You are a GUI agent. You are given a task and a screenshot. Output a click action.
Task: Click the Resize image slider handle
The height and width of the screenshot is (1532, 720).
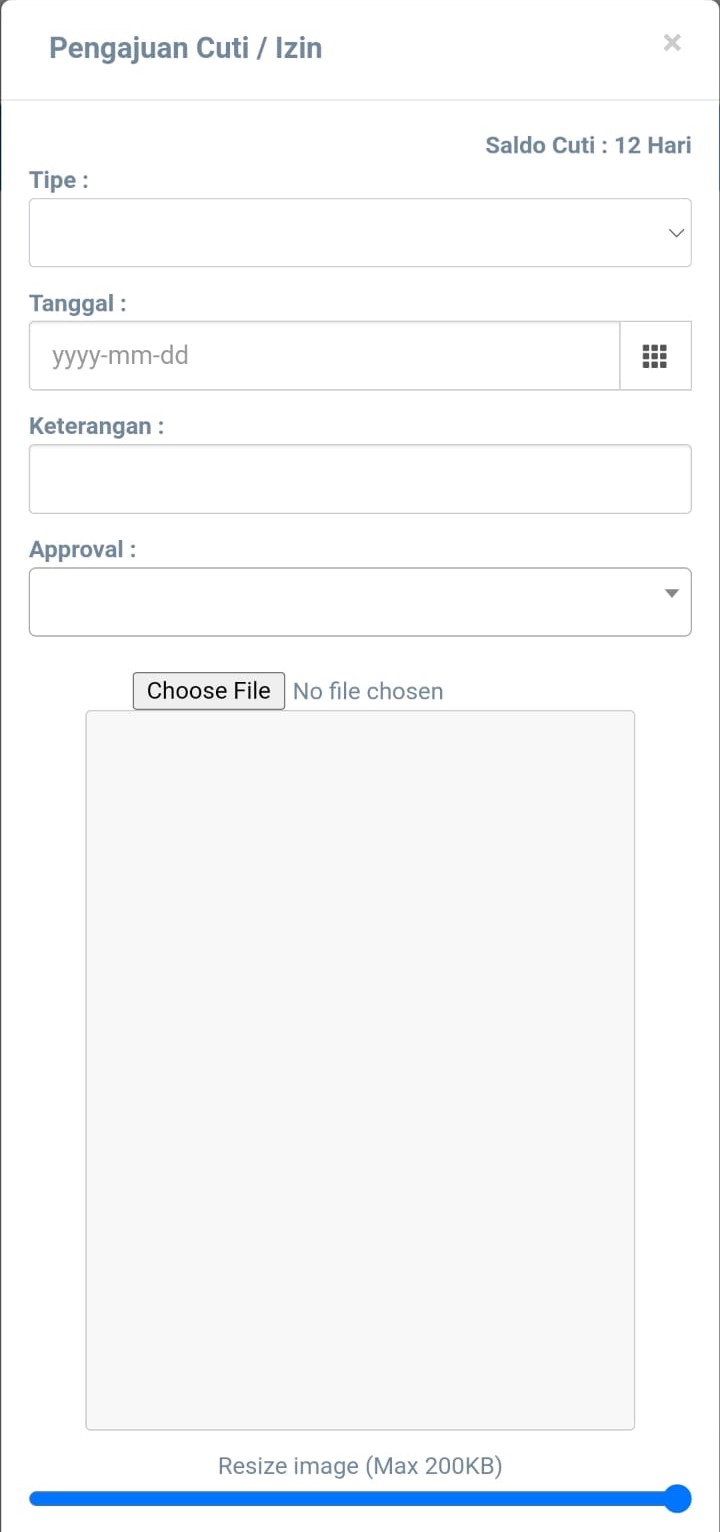point(678,1498)
